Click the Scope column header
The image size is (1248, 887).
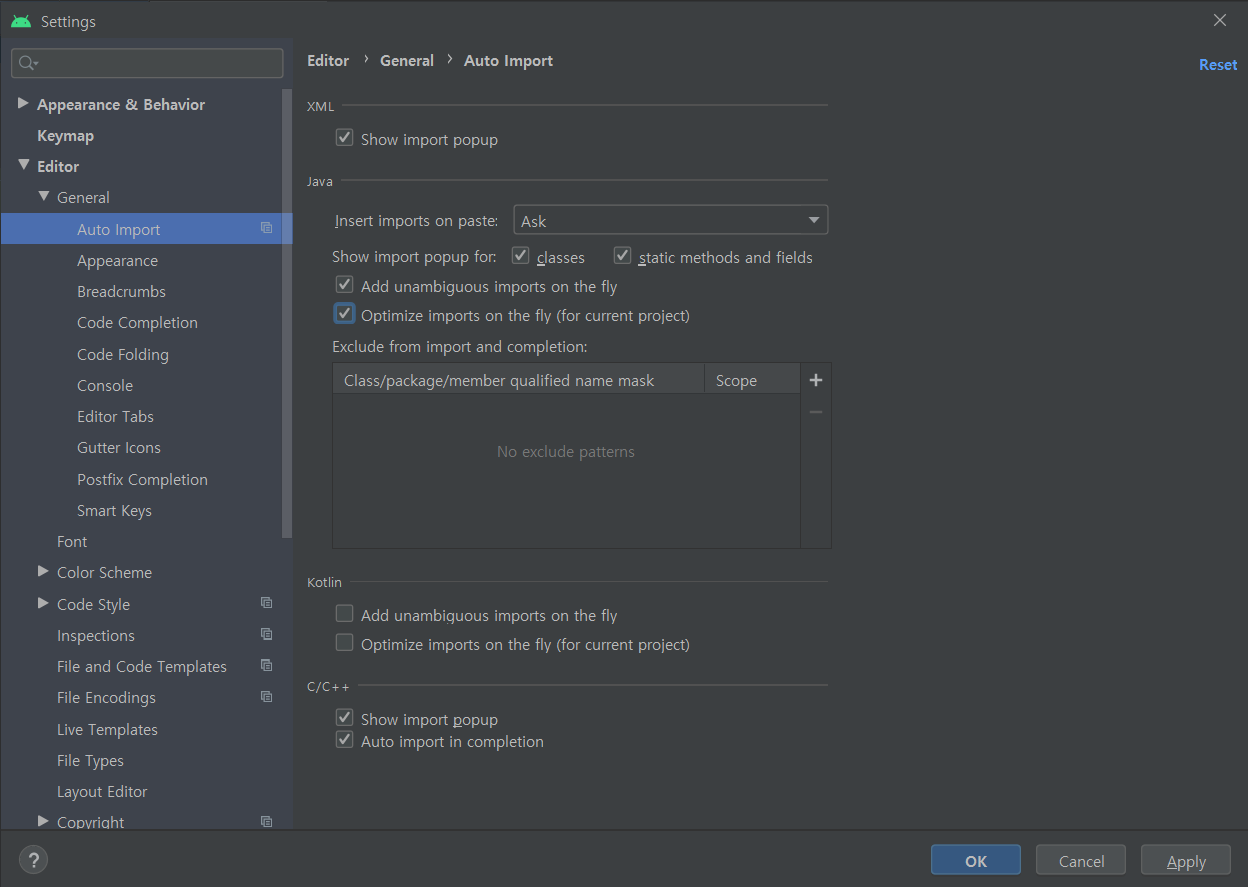click(x=752, y=380)
